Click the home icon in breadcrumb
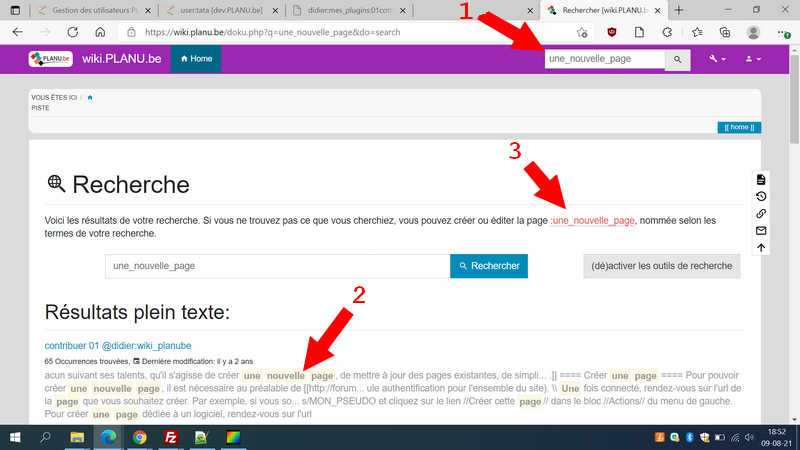 coord(90,97)
